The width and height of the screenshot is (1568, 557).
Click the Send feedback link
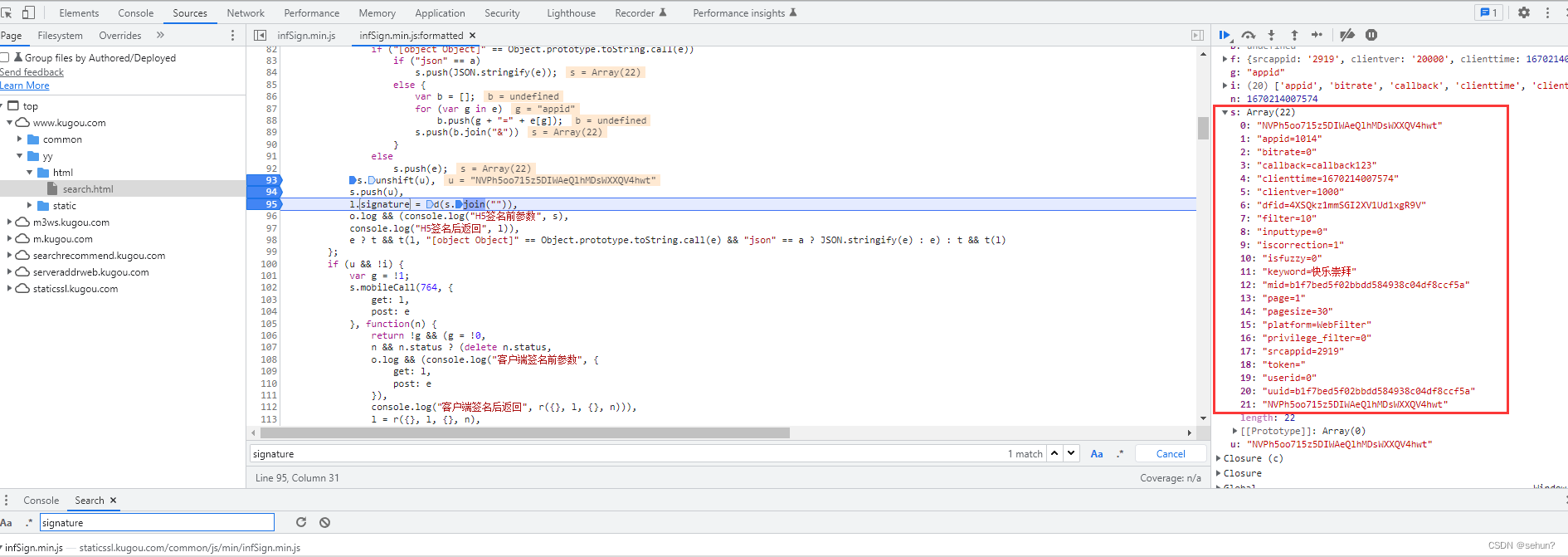32,72
